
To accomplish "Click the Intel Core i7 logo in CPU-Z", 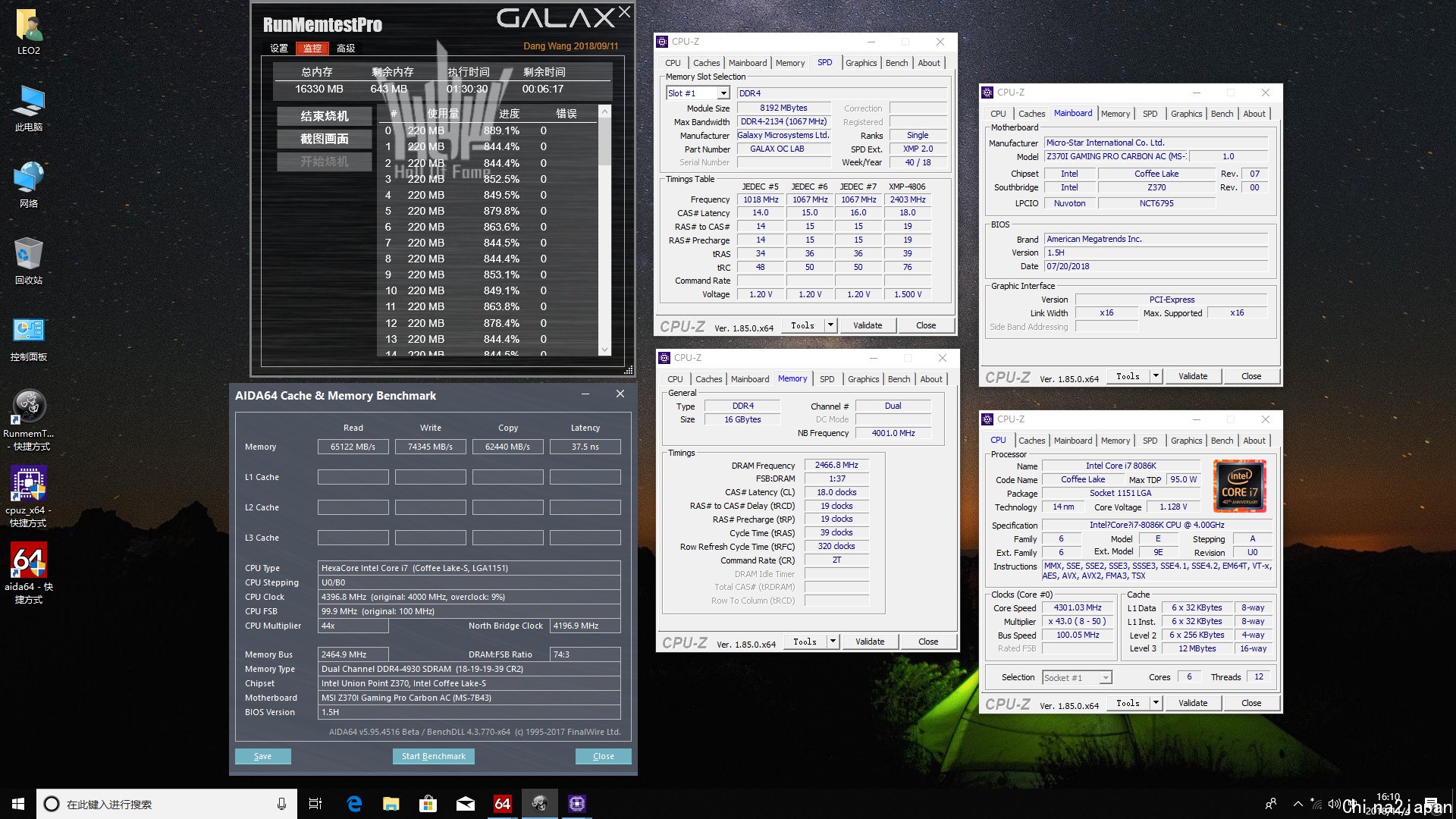I will coord(1240,486).
